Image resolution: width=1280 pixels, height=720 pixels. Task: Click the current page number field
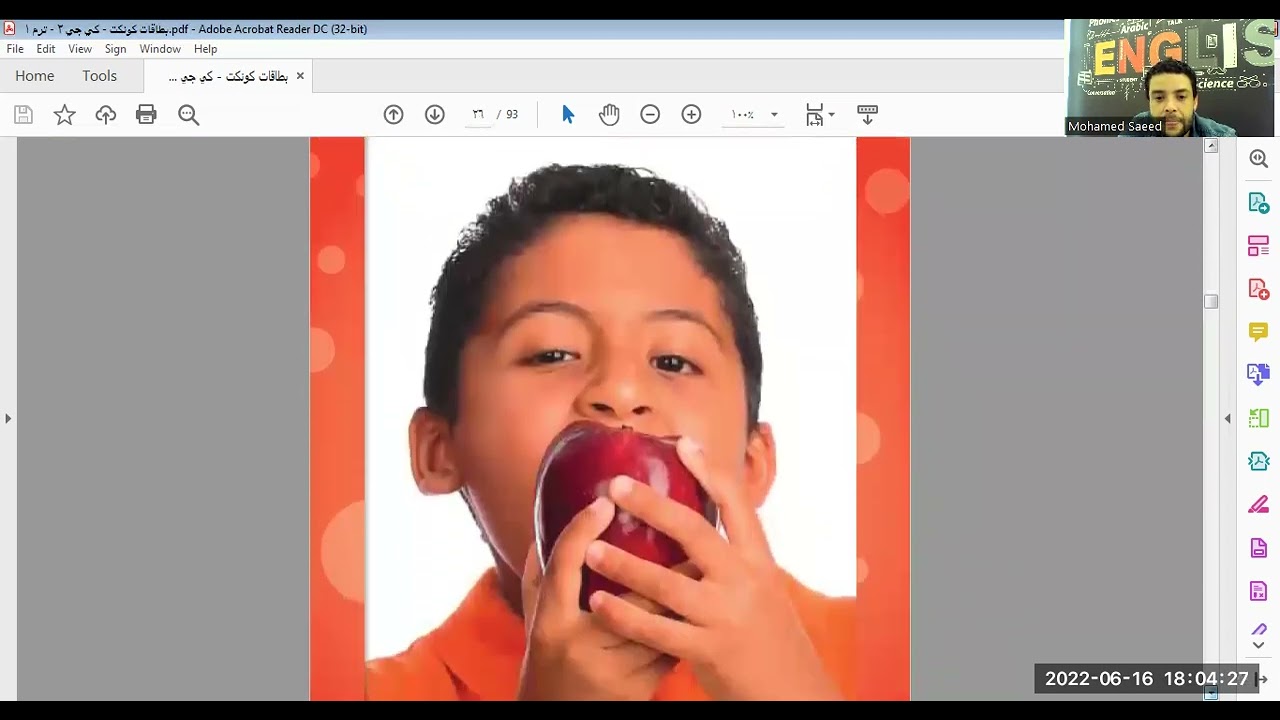click(478, 115)
